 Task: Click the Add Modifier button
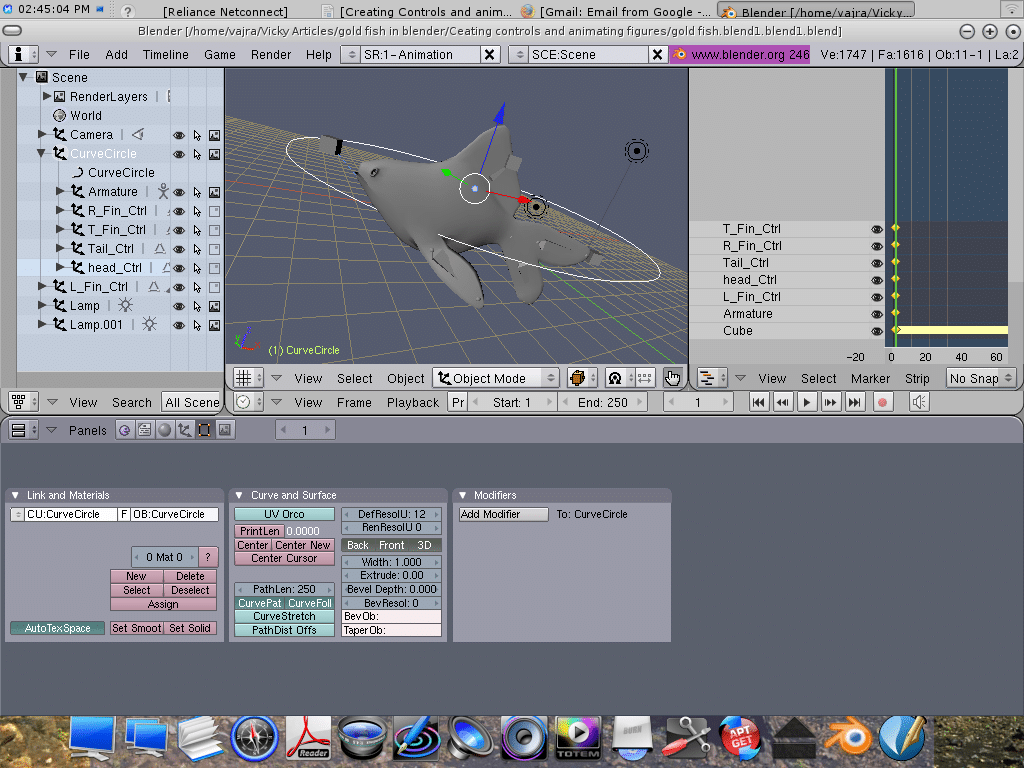(504, 514)
